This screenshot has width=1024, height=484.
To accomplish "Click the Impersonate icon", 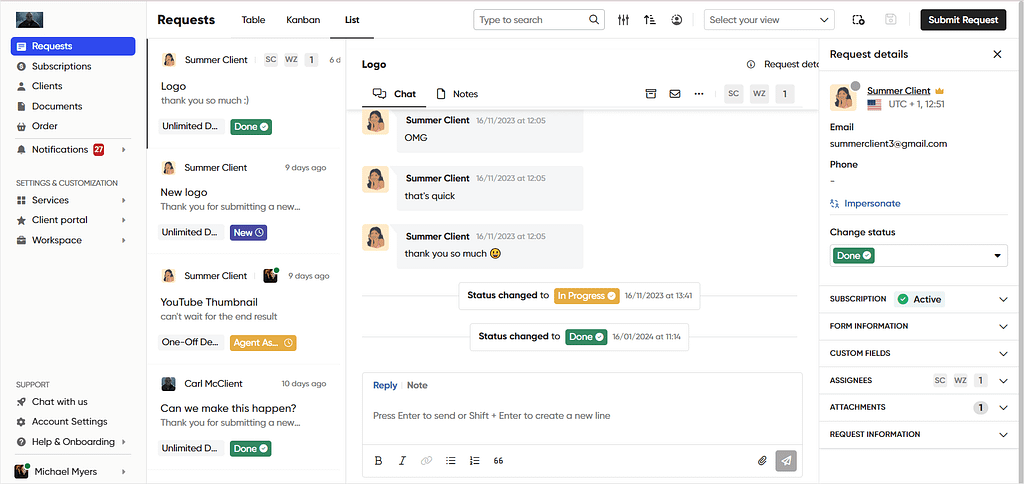I will click(x=835, y=203).
